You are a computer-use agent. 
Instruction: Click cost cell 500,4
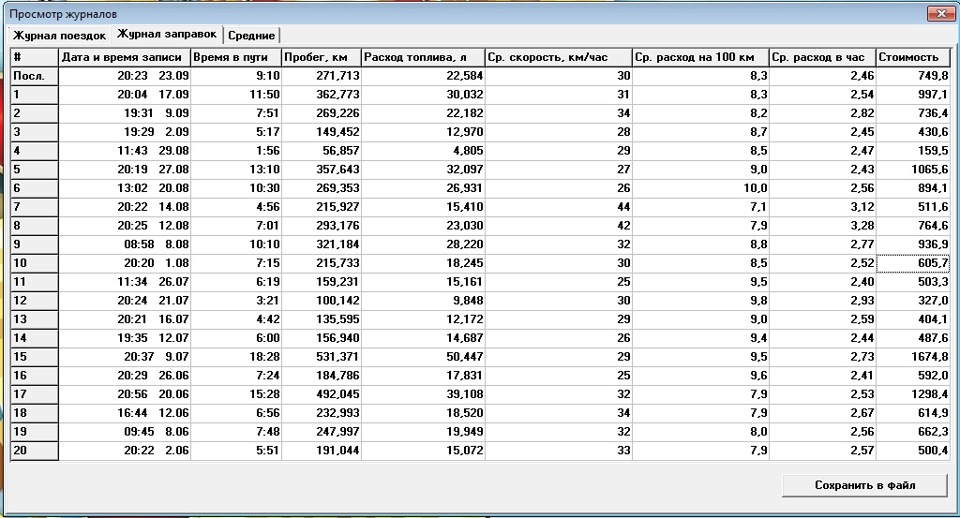pyautogui.click(x=913, y=450)
